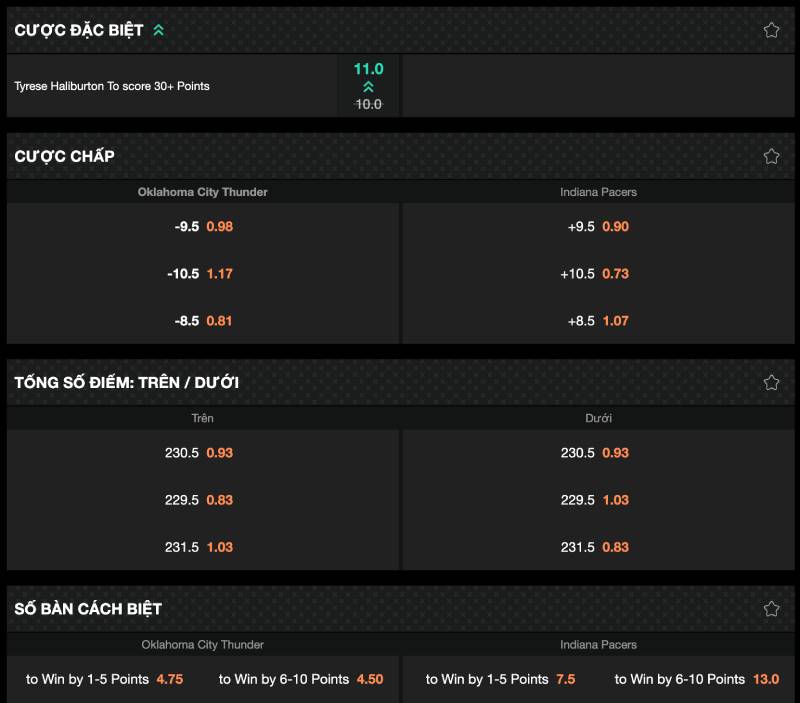Star the Số Bàn Cách Biệt section
This screenshot has width=800, height=703.
pos(771,608)
